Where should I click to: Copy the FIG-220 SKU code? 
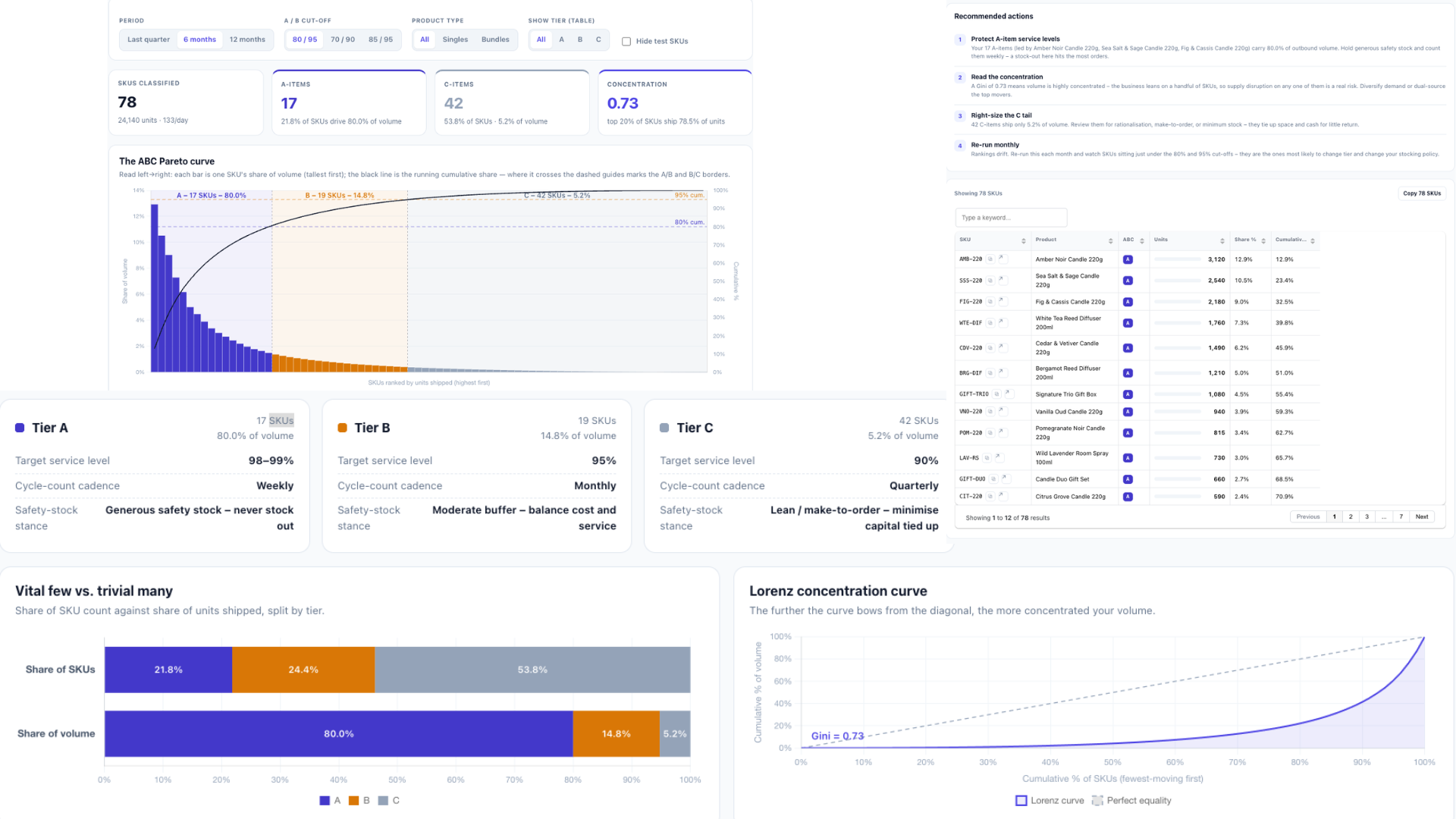pyautogui.click(x=990, y=302)
